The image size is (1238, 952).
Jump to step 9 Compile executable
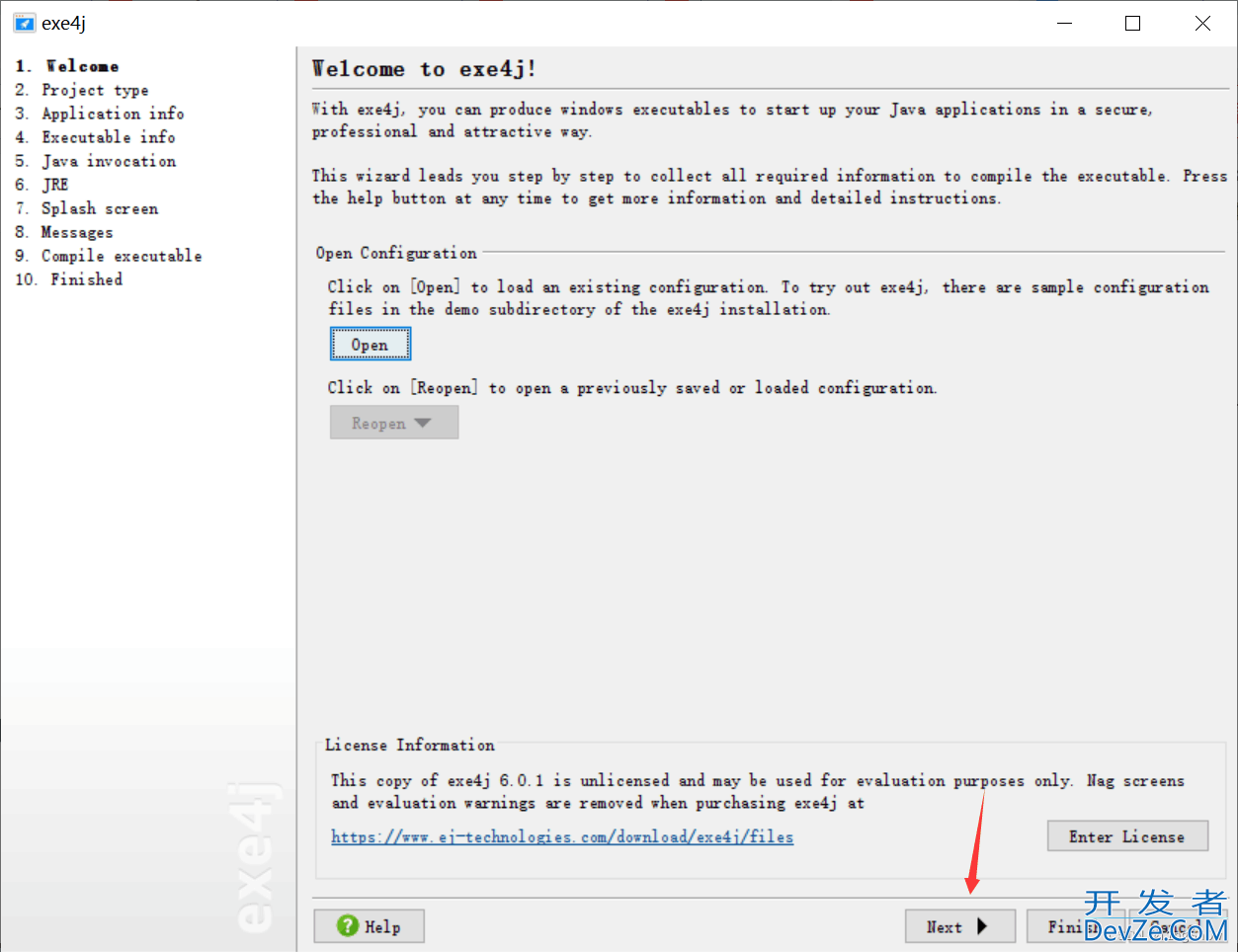[x=109, y=256]
